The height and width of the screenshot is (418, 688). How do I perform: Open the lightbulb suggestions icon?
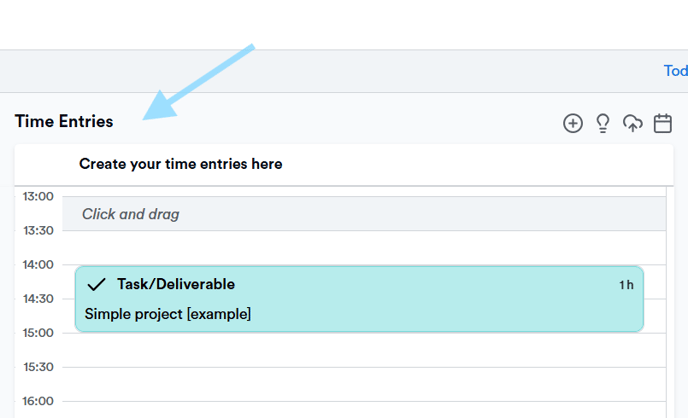[603, 123]
